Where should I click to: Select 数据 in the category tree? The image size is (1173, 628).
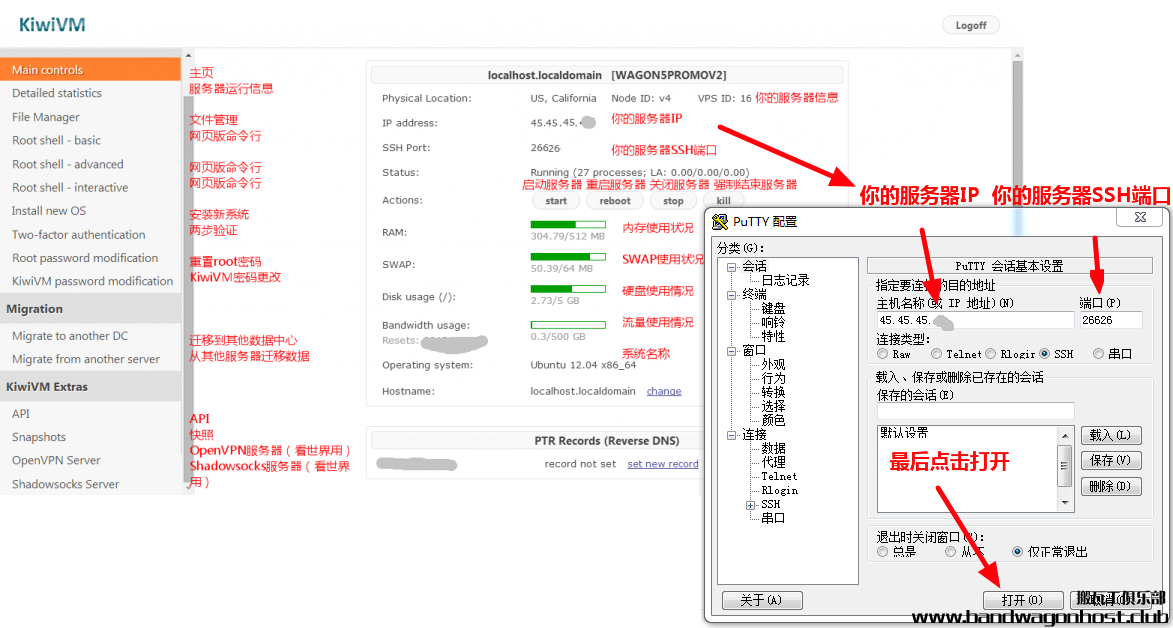click(x=774, y=448)
